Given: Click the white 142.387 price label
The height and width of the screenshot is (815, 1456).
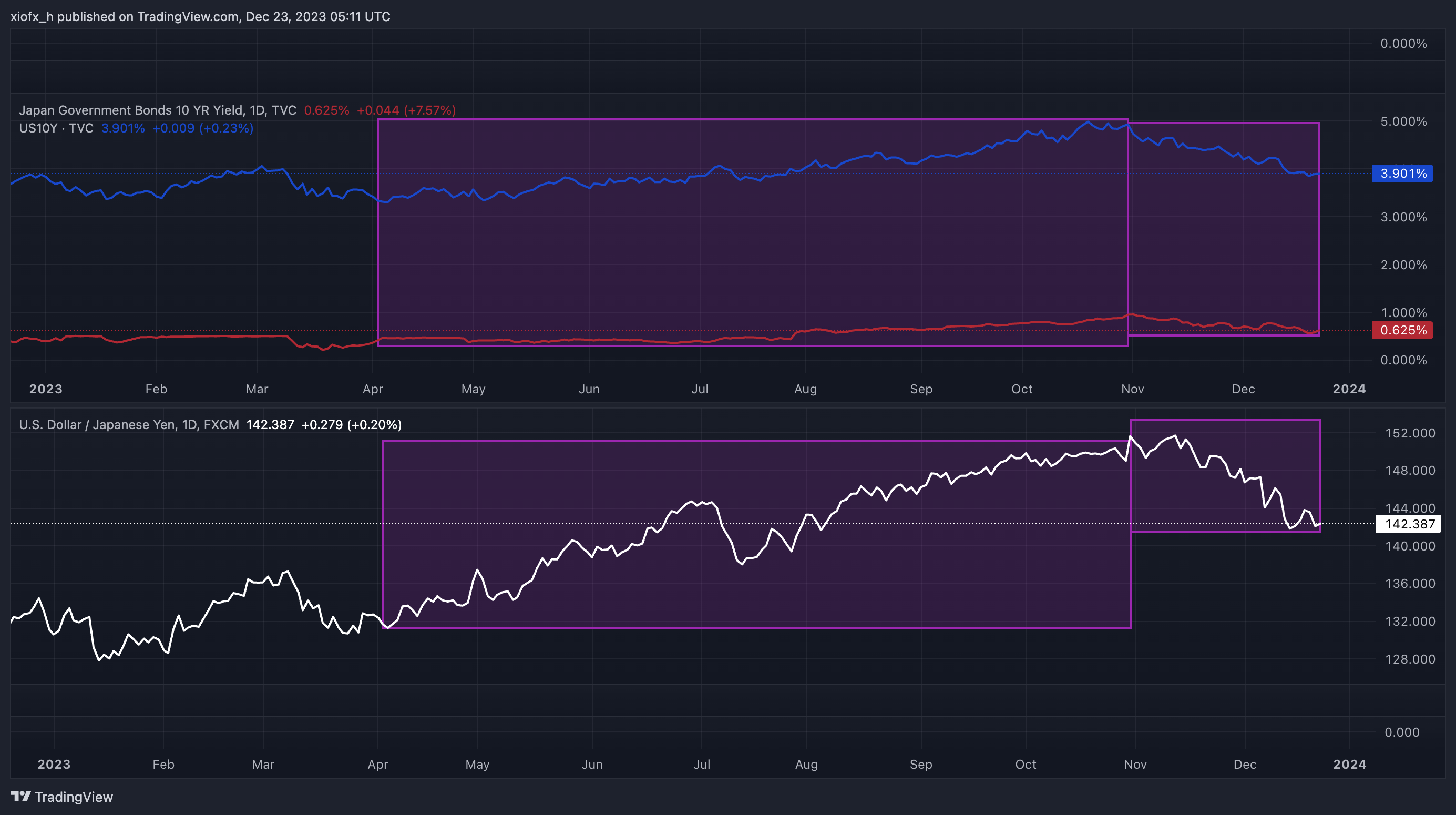Looking at the screenshot, I should 1409,524.
